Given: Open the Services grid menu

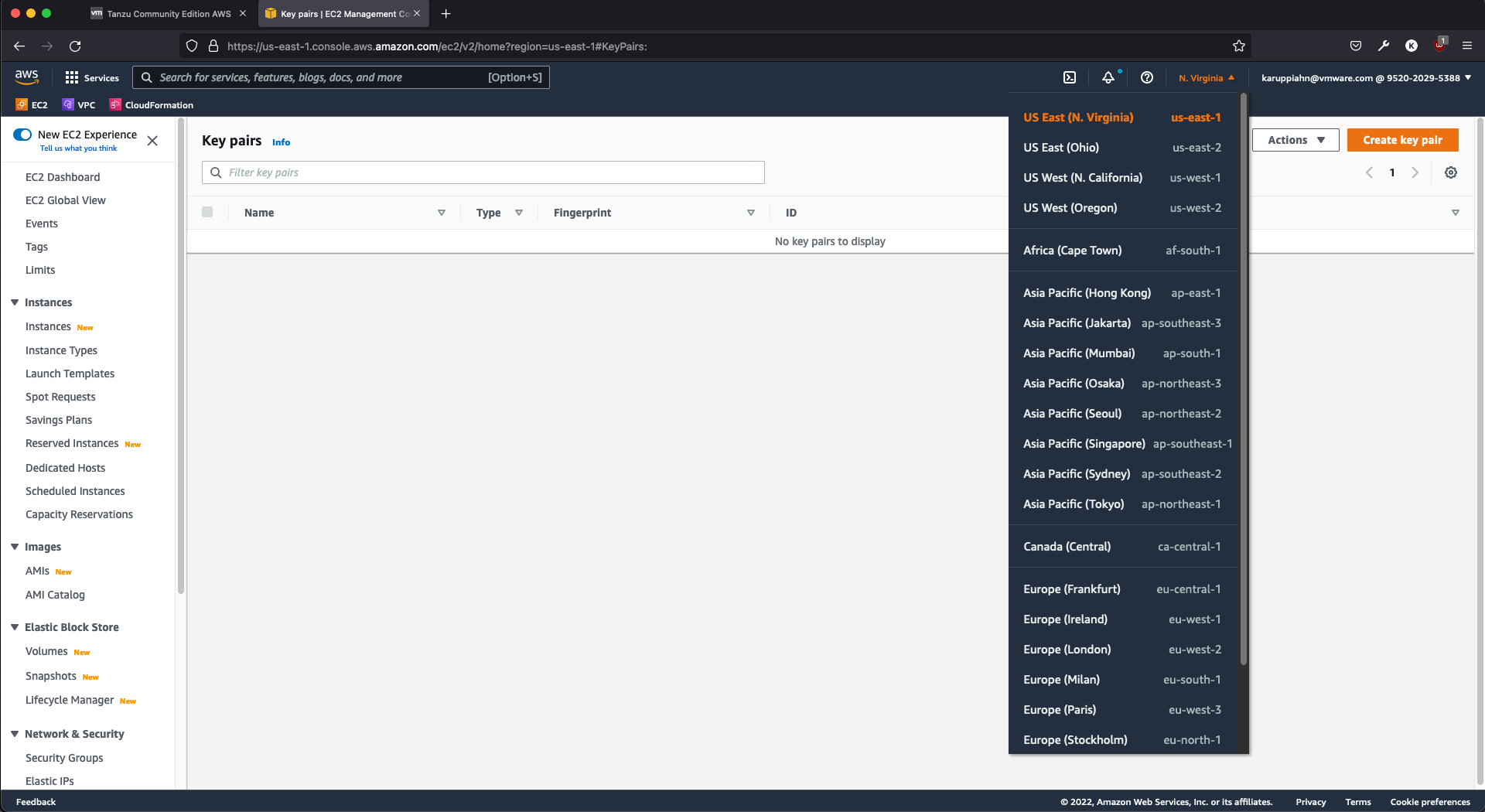Looking at the screenshot, I should [92, 77].
